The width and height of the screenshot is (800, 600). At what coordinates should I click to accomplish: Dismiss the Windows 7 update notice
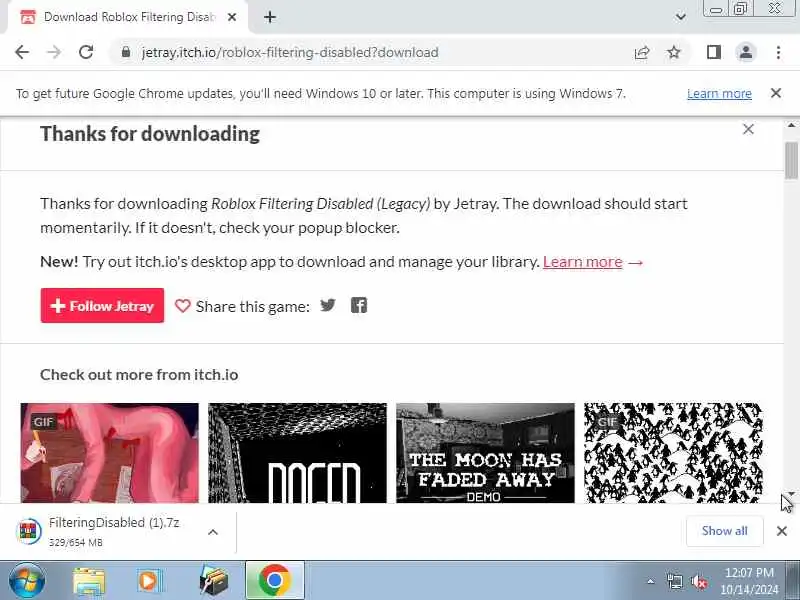pyautogui.click(x=776, y=93)
